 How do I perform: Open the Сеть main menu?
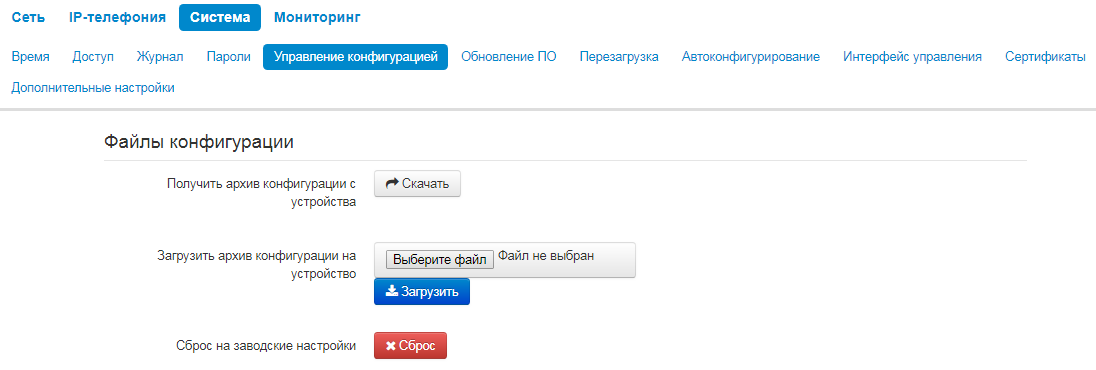coord(29,17)
